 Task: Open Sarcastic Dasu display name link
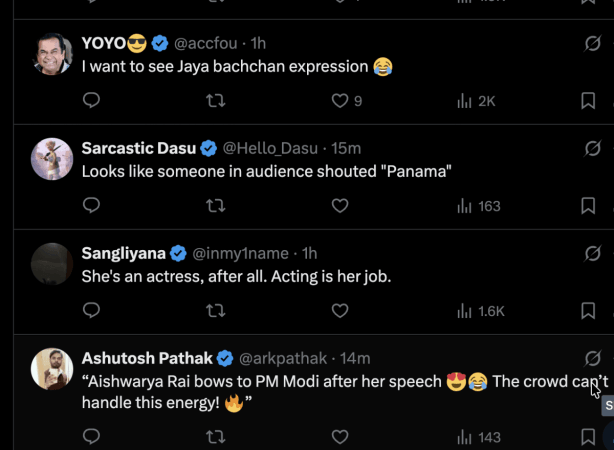138,148
